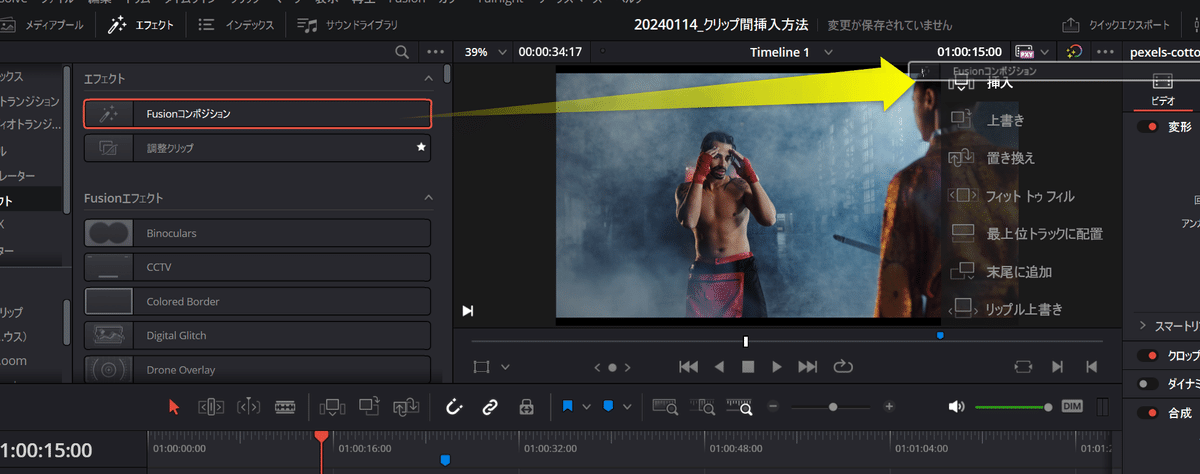This screenshot has width=1200, height=474.
Task: Switch to the ビデオ inspector tab
Action: [x=1162, y=89]
